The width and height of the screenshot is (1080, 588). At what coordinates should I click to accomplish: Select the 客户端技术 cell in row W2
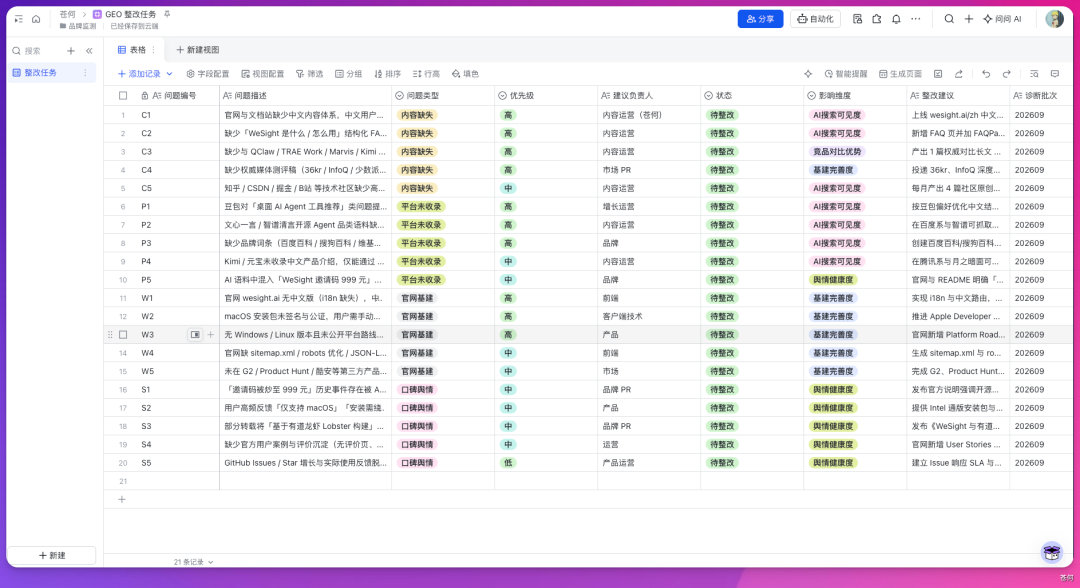(x=649, y=317)
